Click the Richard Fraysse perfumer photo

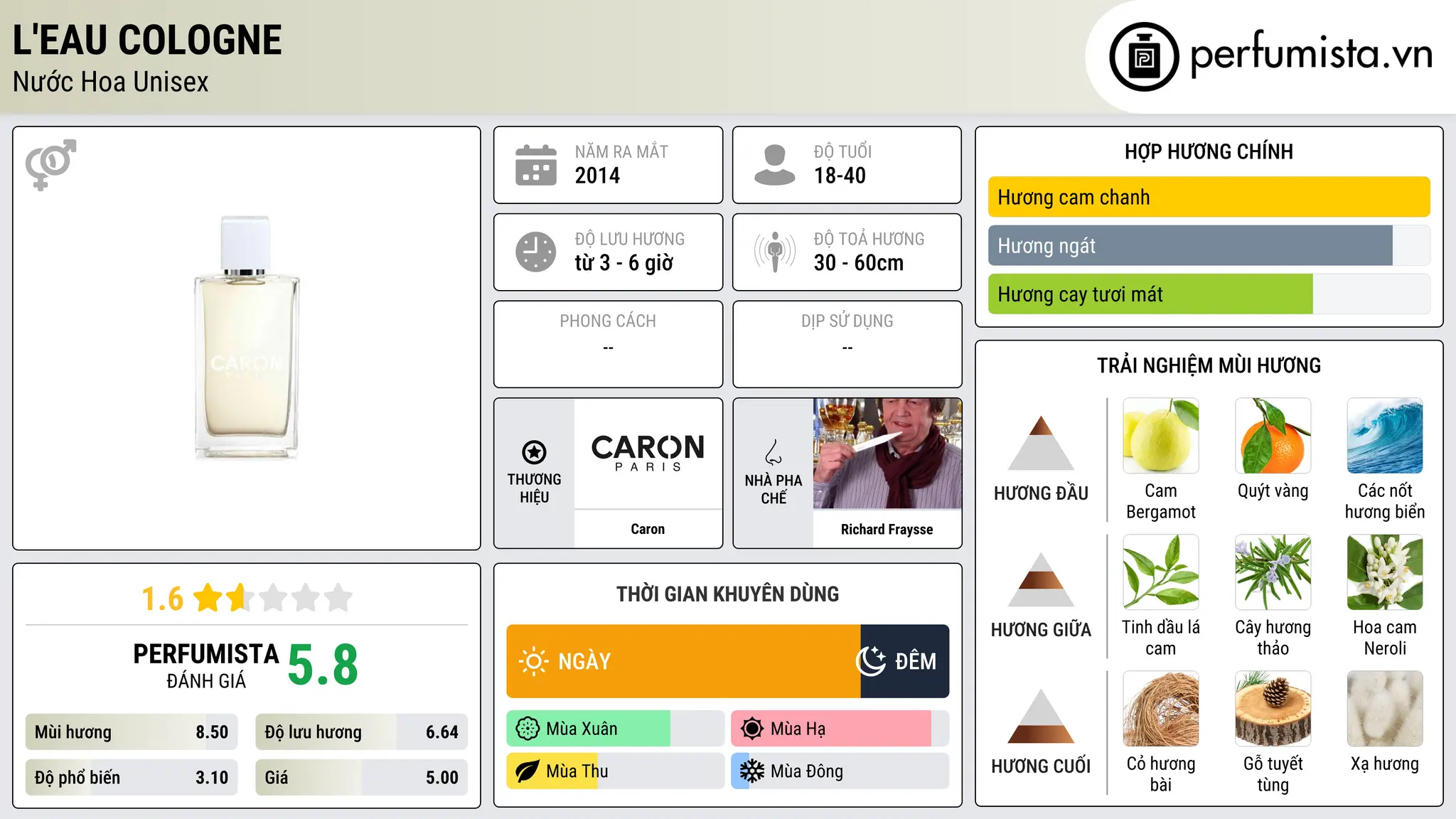pyautogui.click(x=887, y=454)
